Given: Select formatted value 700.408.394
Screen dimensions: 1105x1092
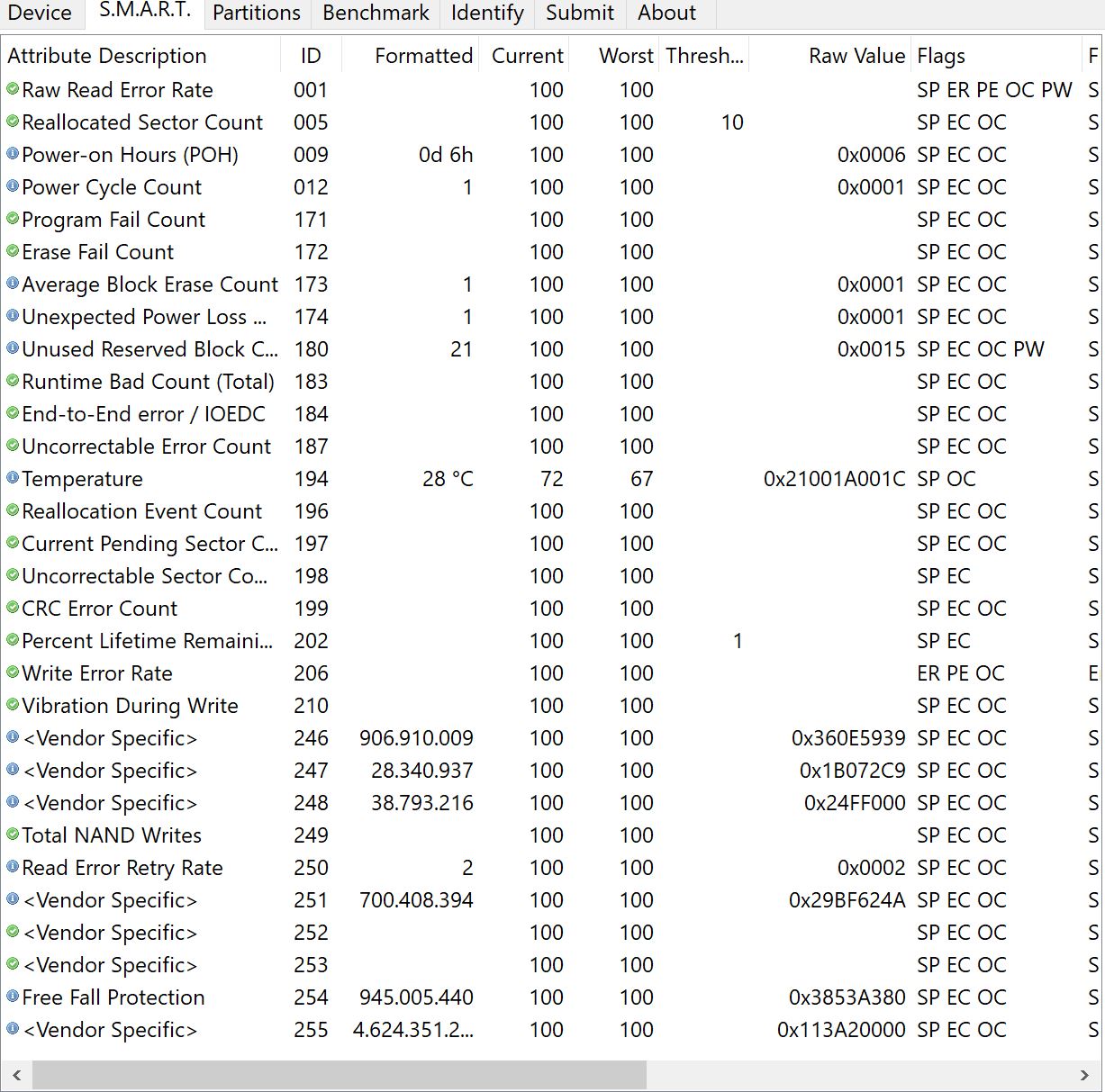Looking at the screenshot, I should [x=416, y=900].
